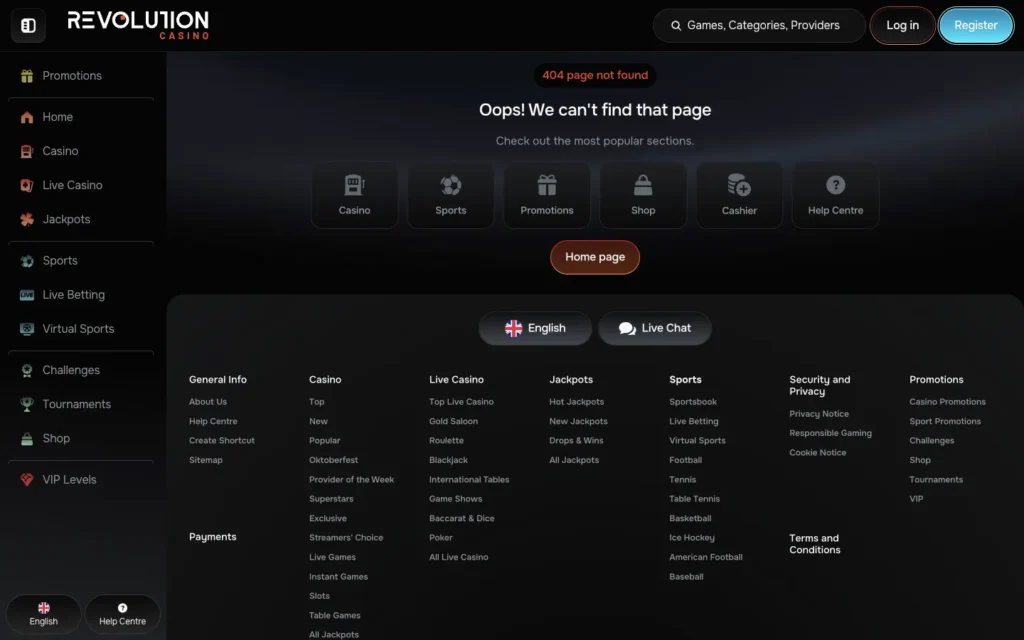This screenshot has height=640, width=1024.
Task: Open the Casino tile in popular sections
Action: click(x=355, y=195)
